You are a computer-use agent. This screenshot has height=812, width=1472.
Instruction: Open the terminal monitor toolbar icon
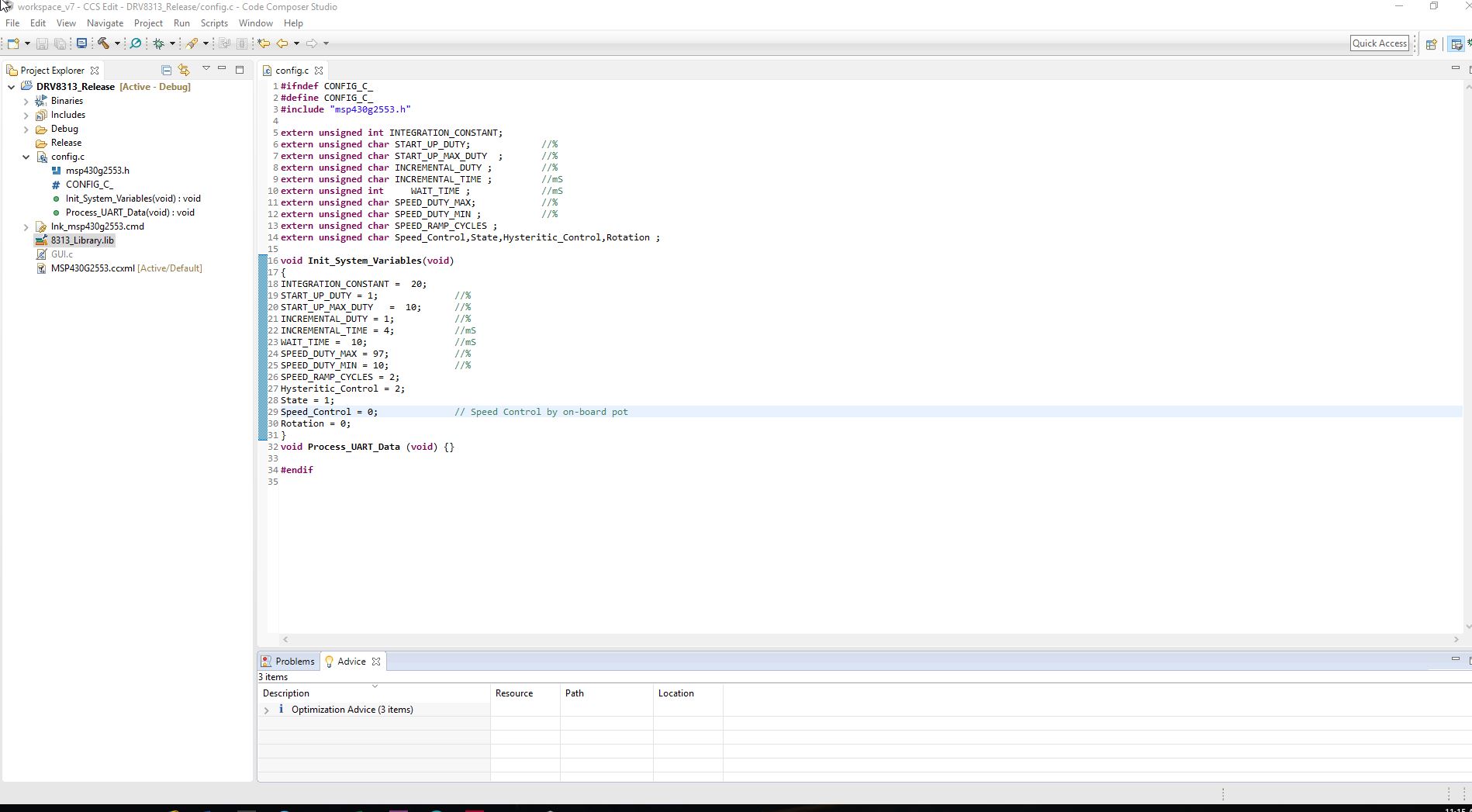[81, 43]
